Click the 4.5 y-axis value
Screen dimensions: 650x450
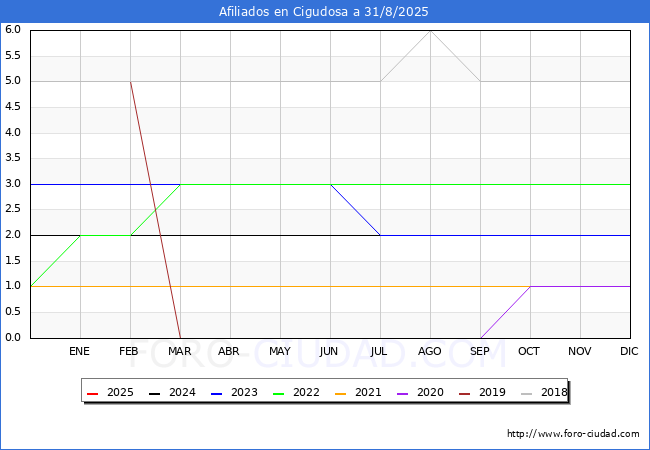click(13, 107)
